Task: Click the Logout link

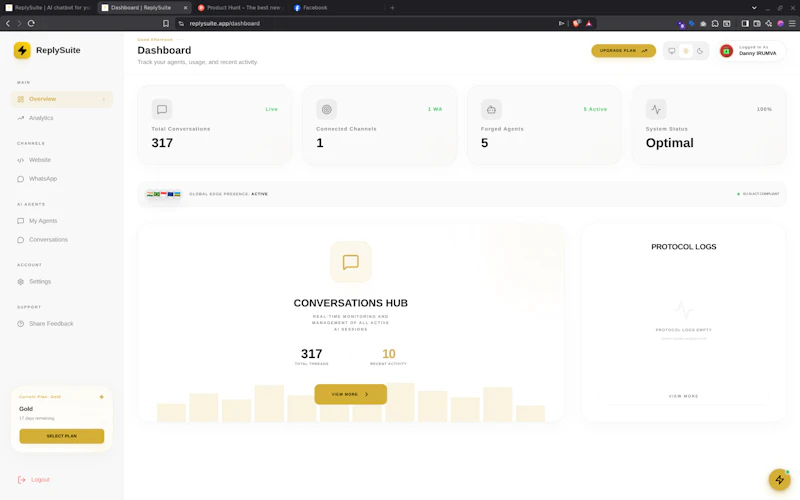Action: (34, 480)
